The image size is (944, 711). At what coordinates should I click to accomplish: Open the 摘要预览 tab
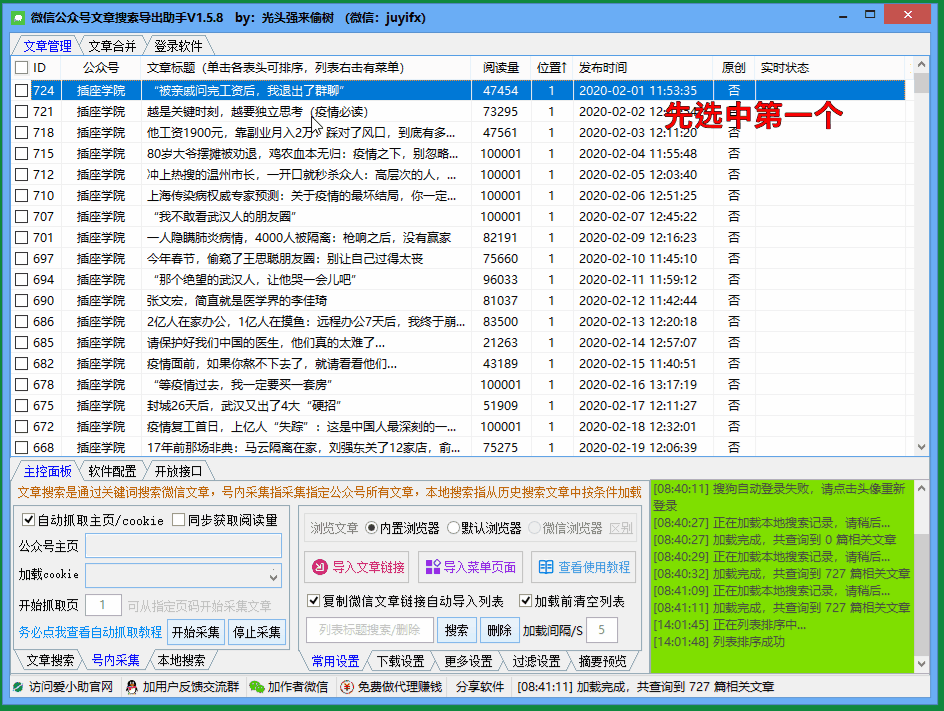[603, 661]
